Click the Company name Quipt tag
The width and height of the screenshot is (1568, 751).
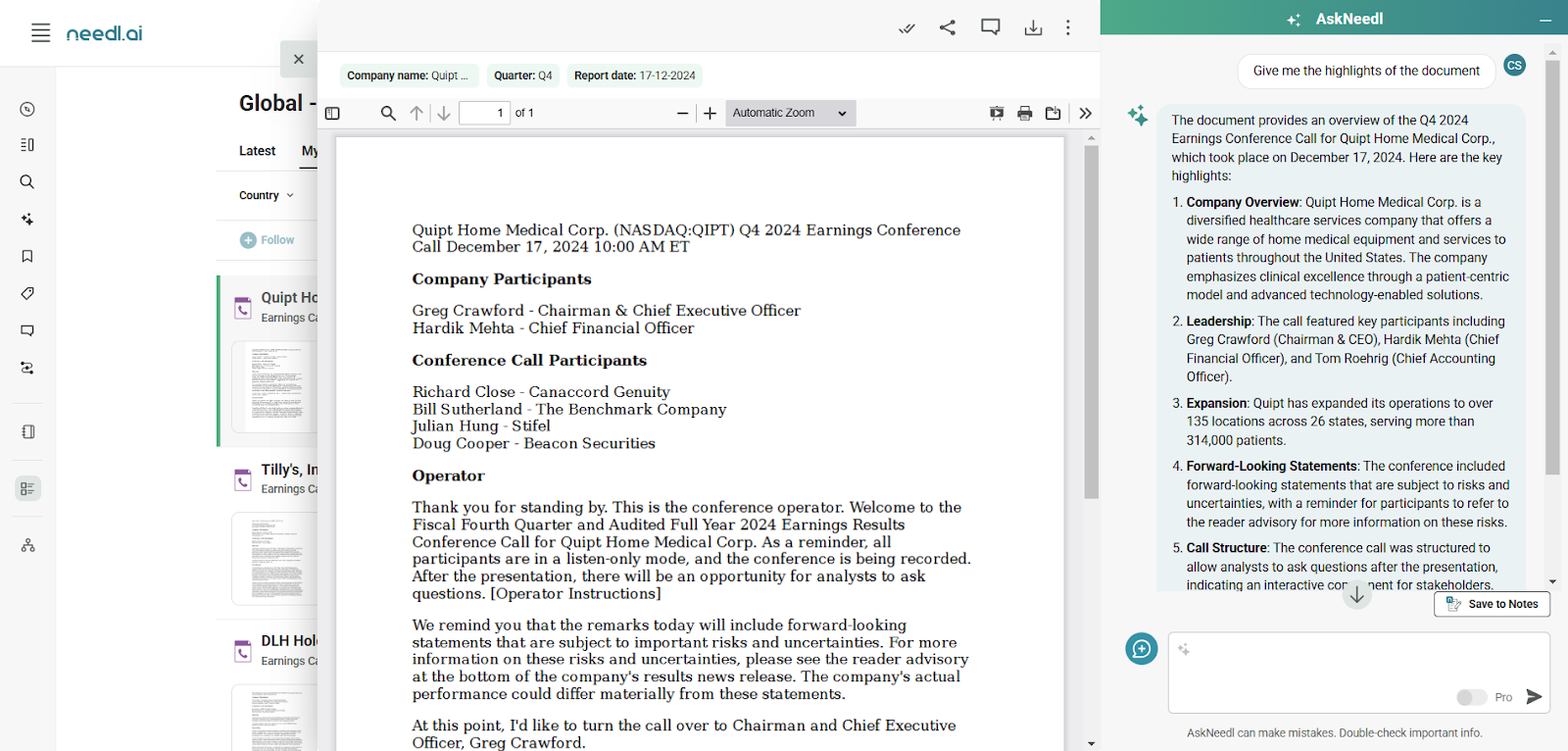(x=410, y=75)
